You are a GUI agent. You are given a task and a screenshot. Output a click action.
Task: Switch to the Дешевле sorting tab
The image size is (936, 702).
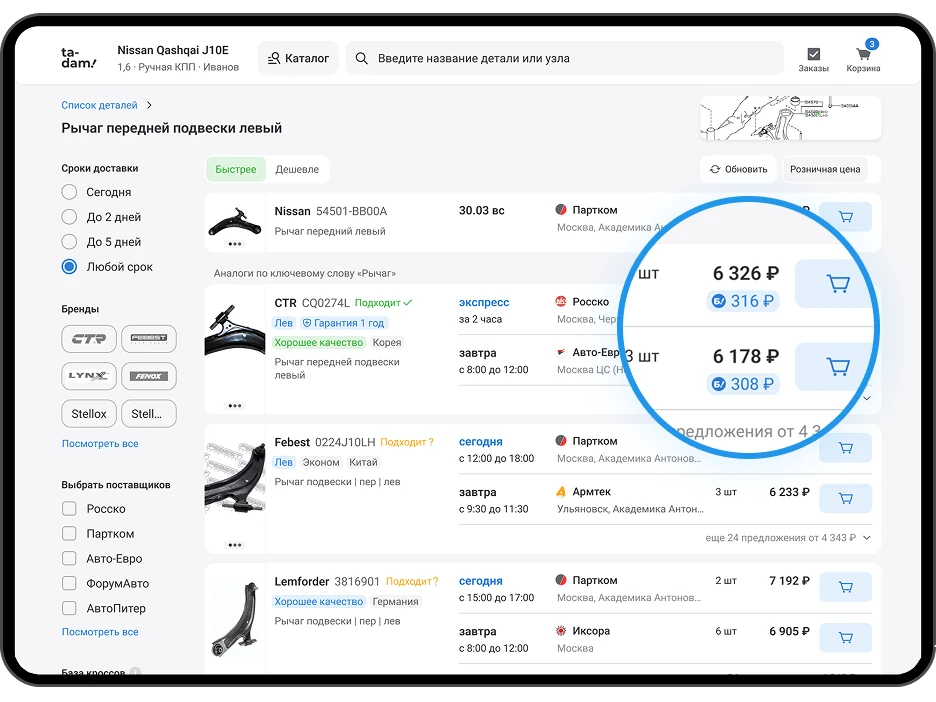pos(297,170)
